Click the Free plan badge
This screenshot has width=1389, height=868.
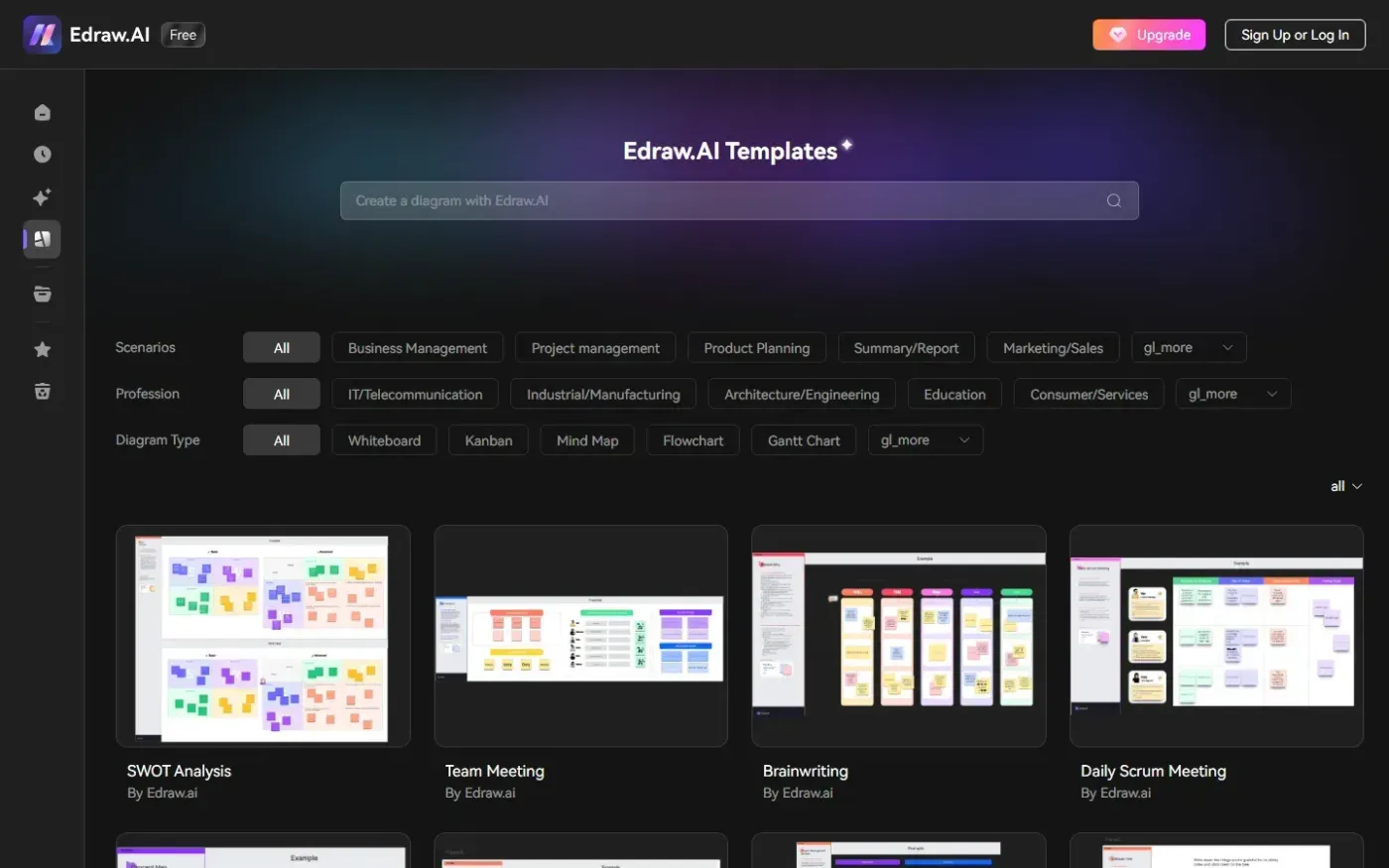coord(183,35)
